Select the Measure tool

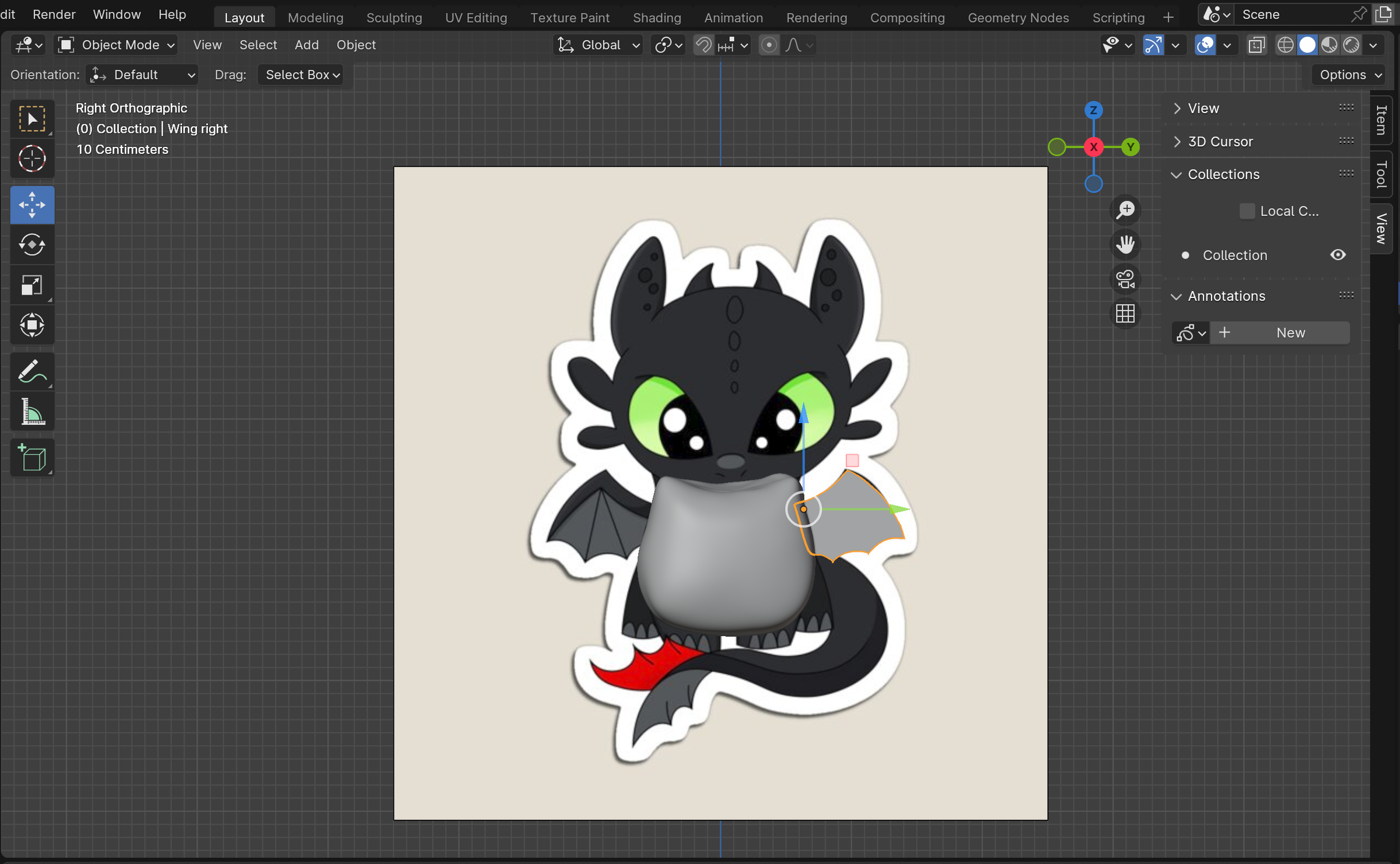(x=32, y=412)
